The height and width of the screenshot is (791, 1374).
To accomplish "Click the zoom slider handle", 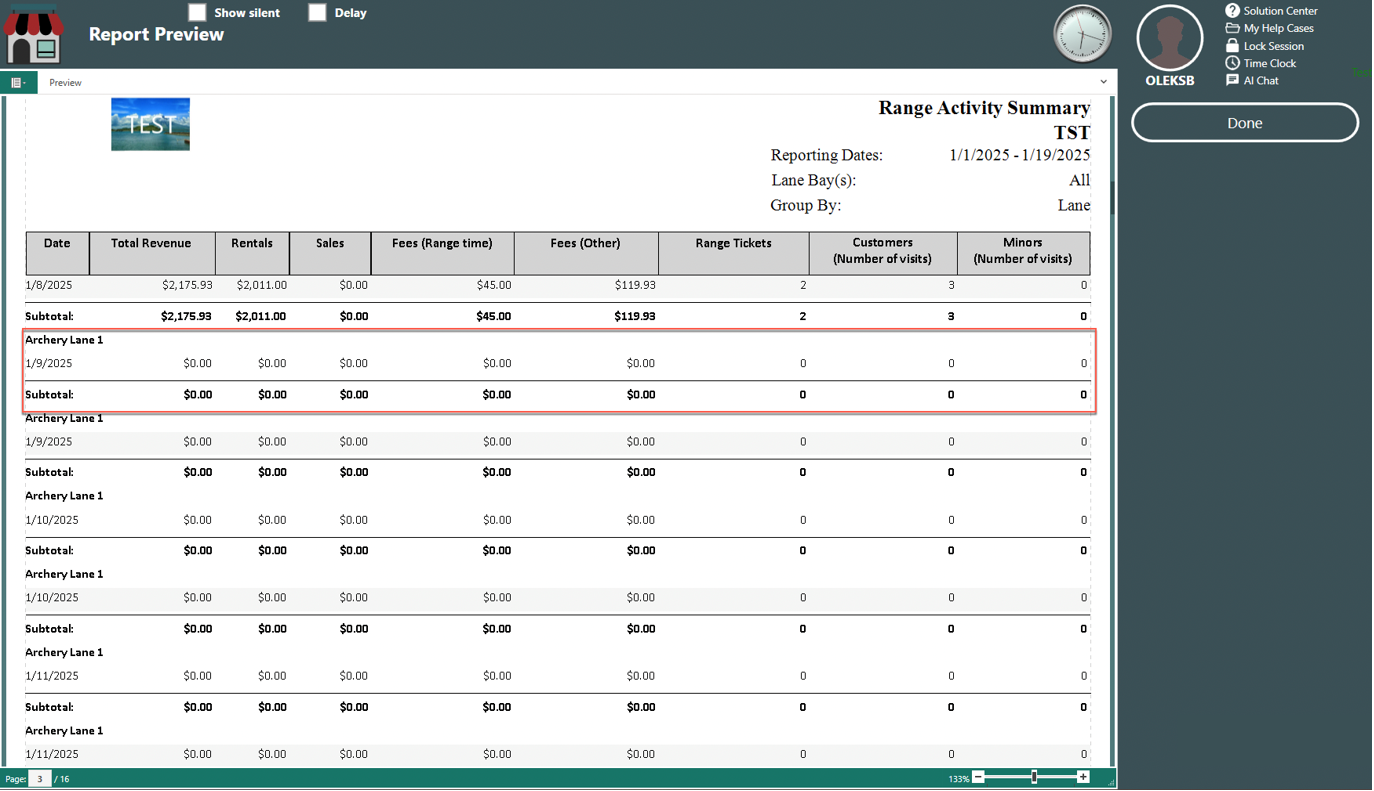I will tap(1034, 777).
